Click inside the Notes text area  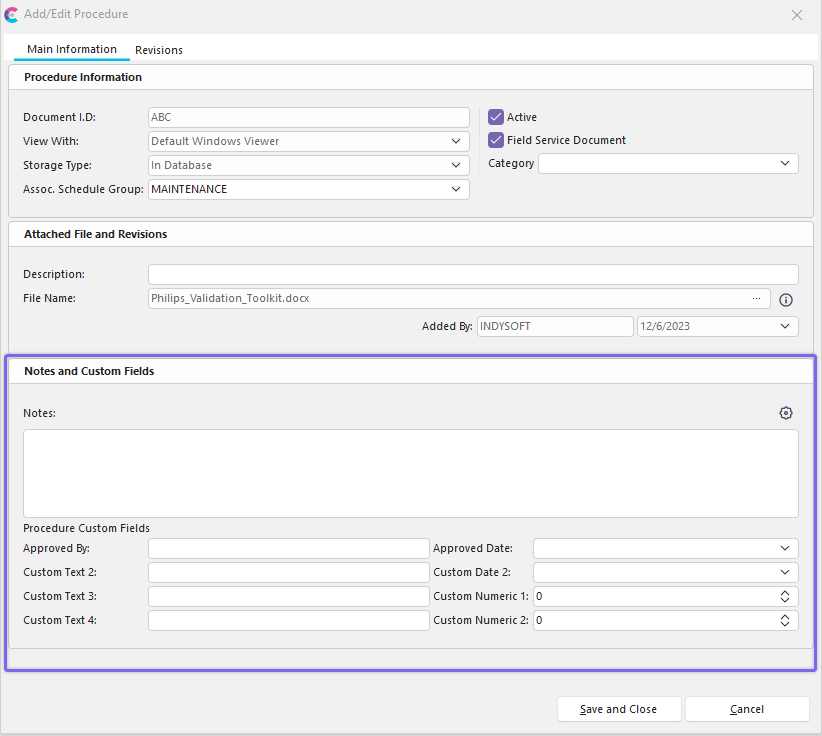[410, 473]
